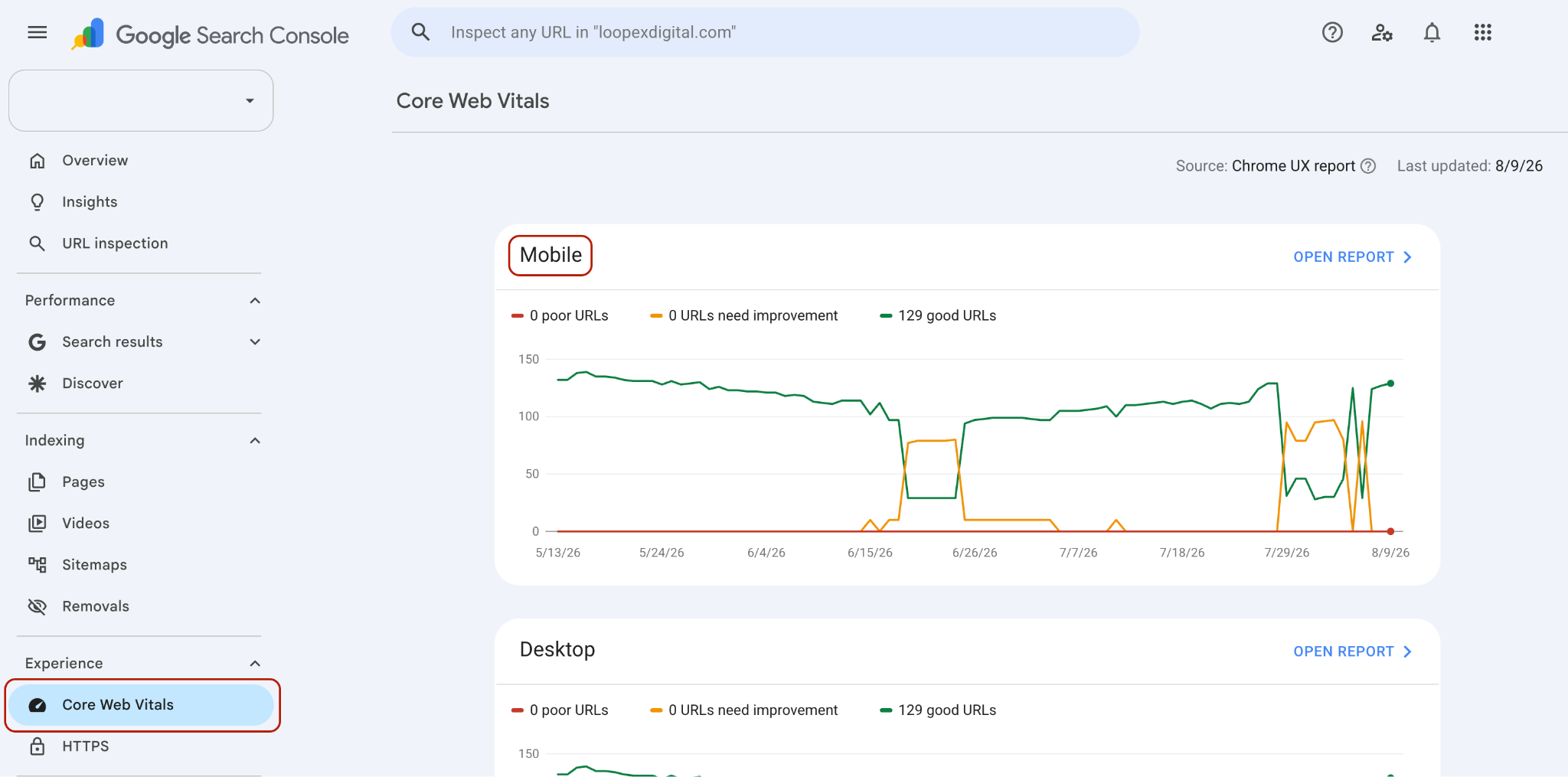
Task: Click the Chrome UX report source link
Action: (1293, 166)
